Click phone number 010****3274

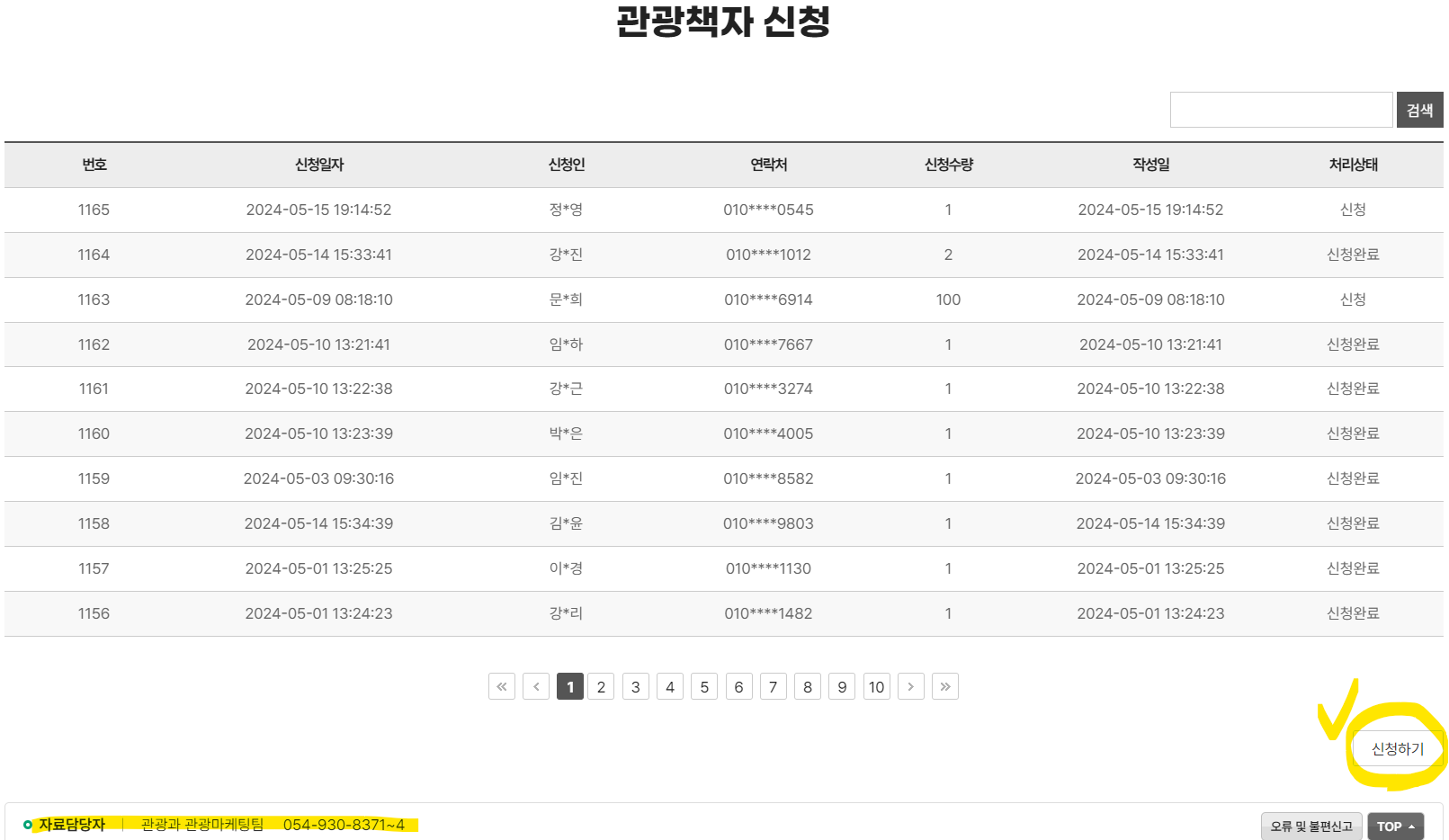tap(769, 389)
